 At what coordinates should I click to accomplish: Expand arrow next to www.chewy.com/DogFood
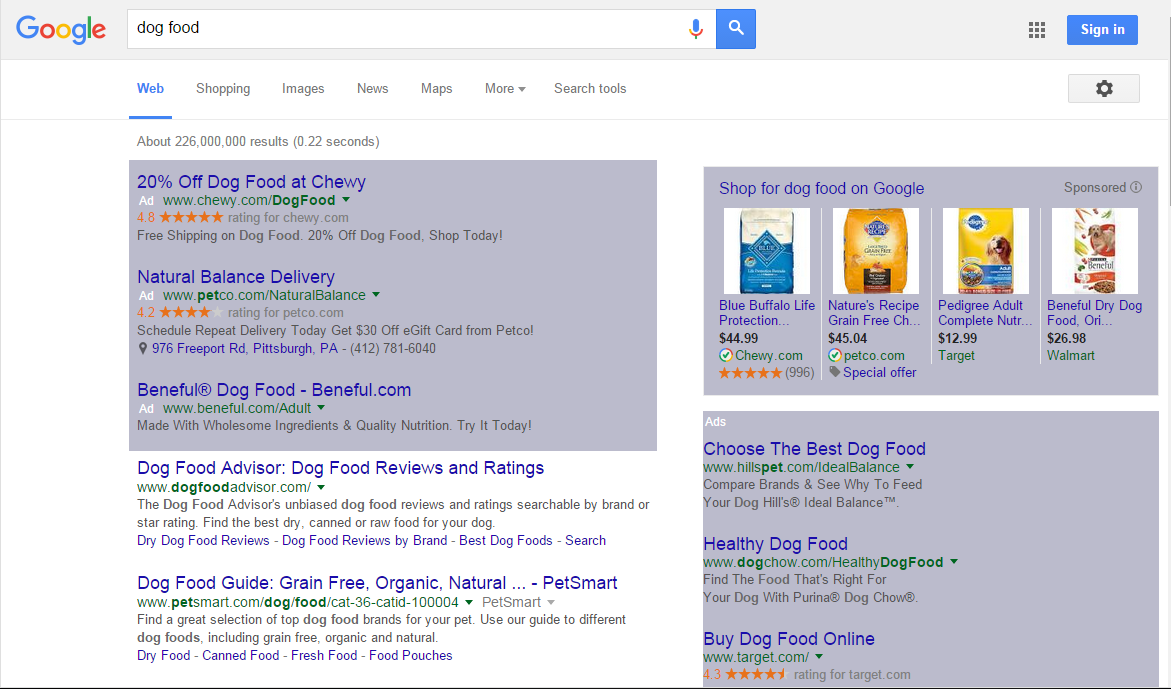coord(346,200)
